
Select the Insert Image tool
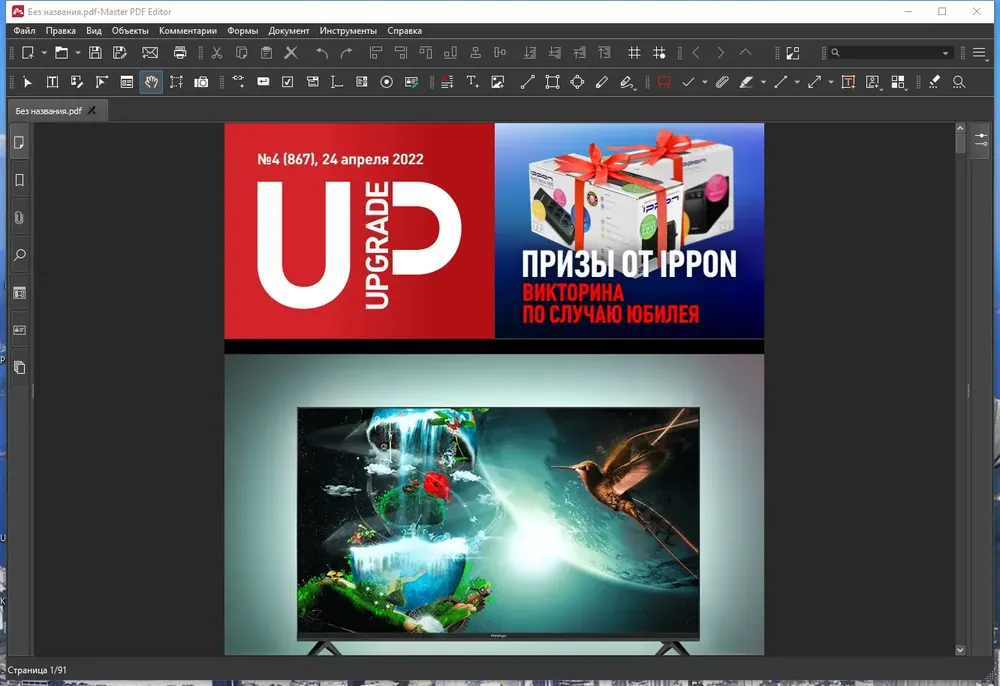497,82
